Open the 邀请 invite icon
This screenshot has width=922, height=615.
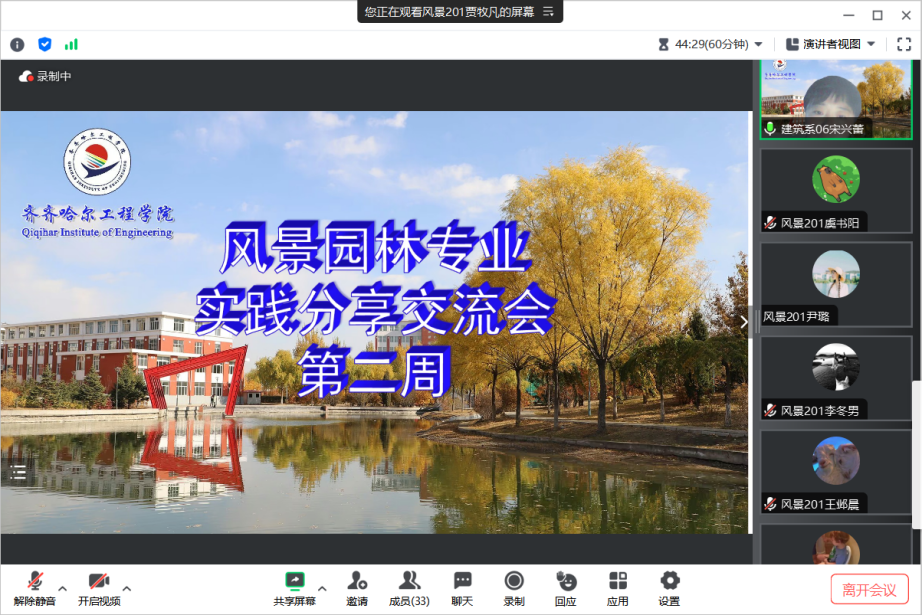[x=357, y=588]
